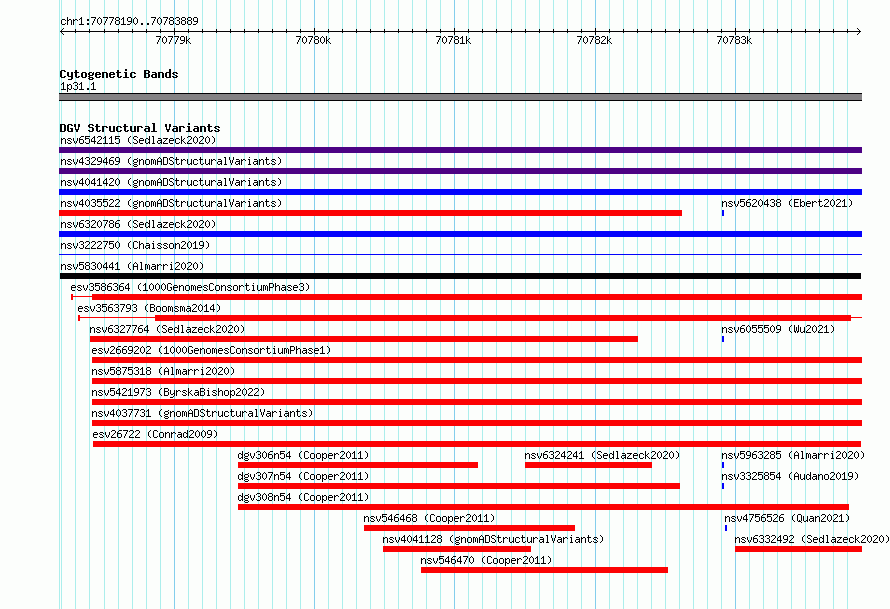The height and width of the screenshot is (609, 890).
Task: Click the nsv546468 (Cooper2011) label
Action: [x=429, y=518]
